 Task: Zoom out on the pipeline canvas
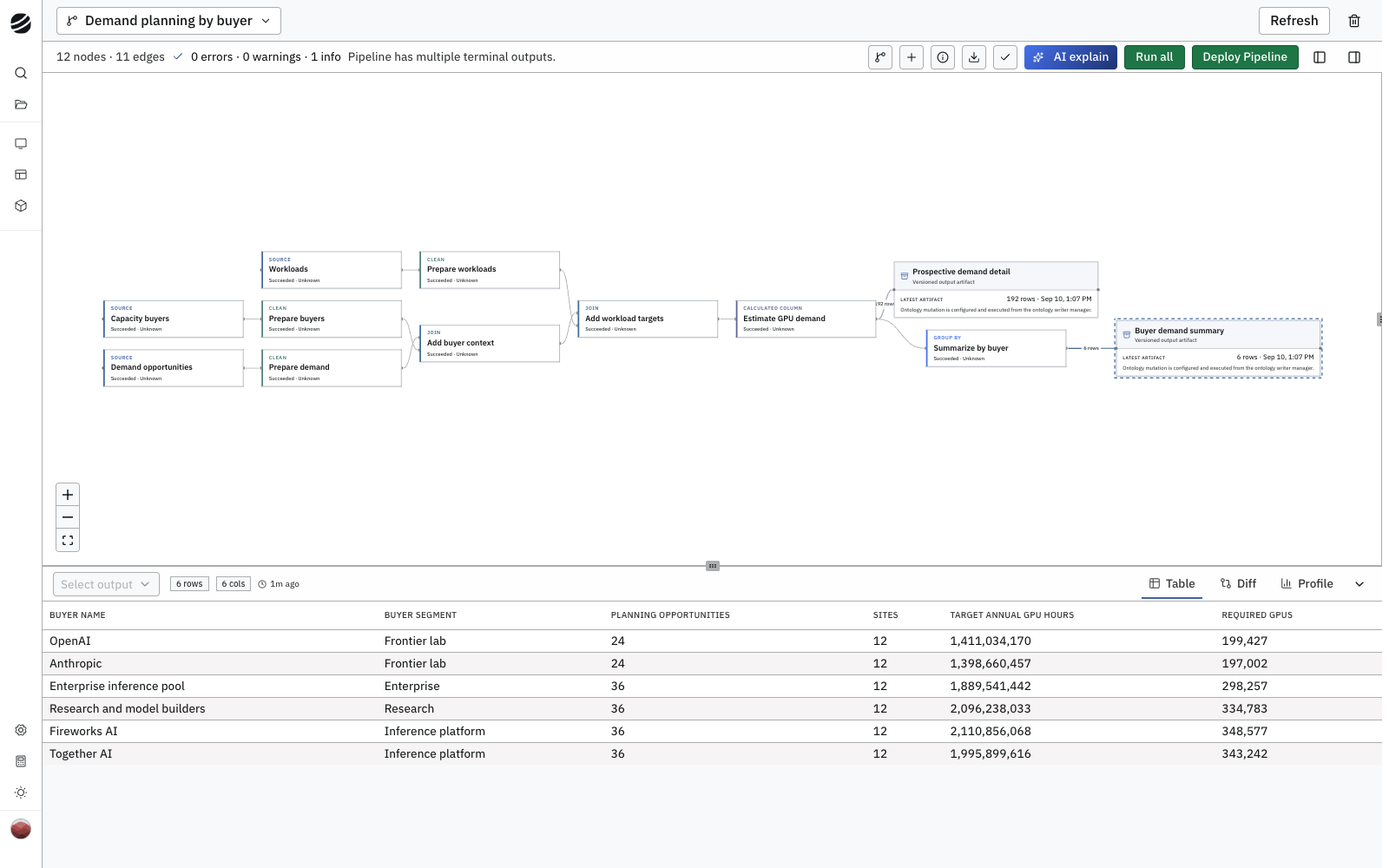click(68, 517)
